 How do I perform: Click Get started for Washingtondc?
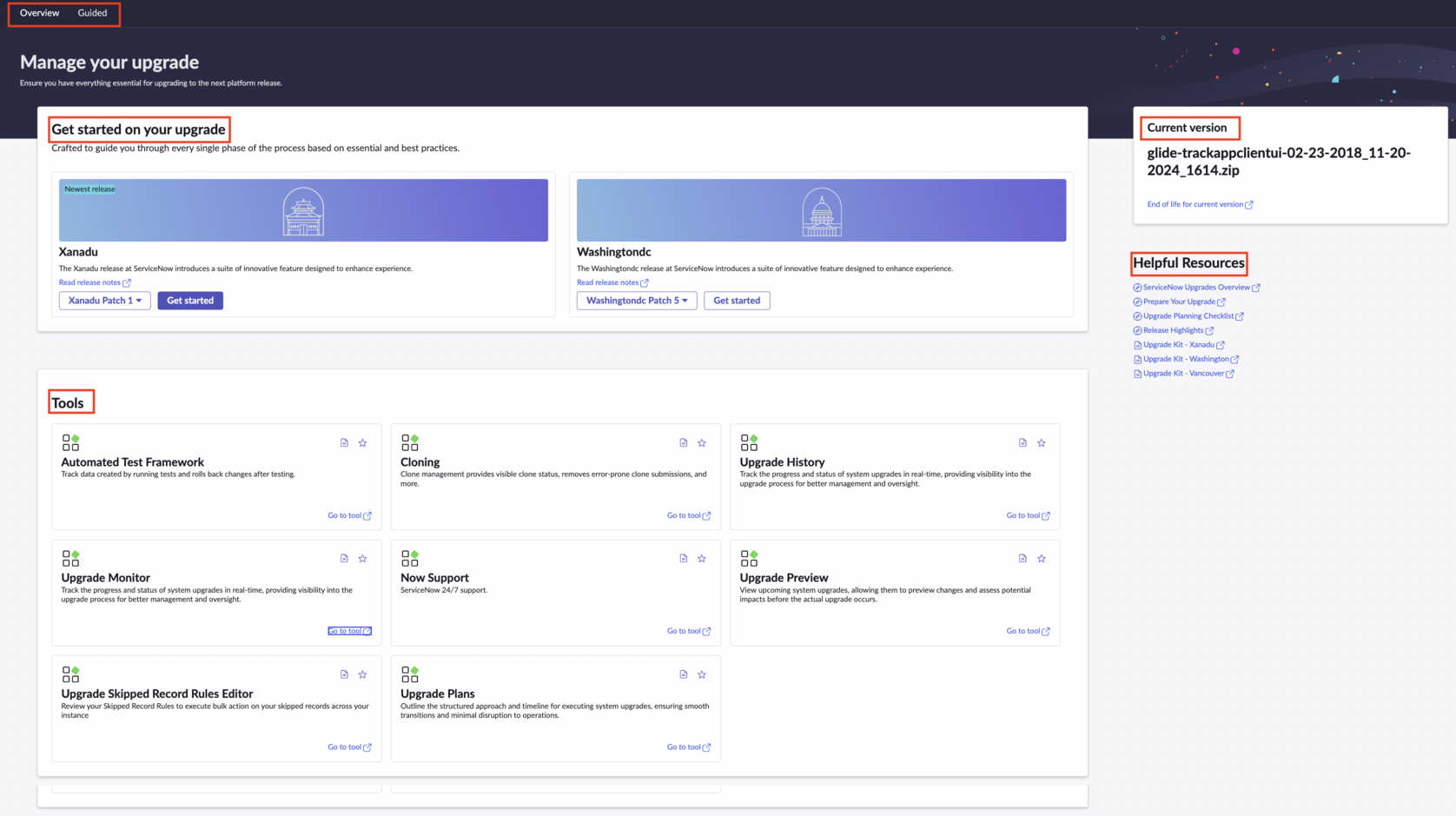[737, 301]
